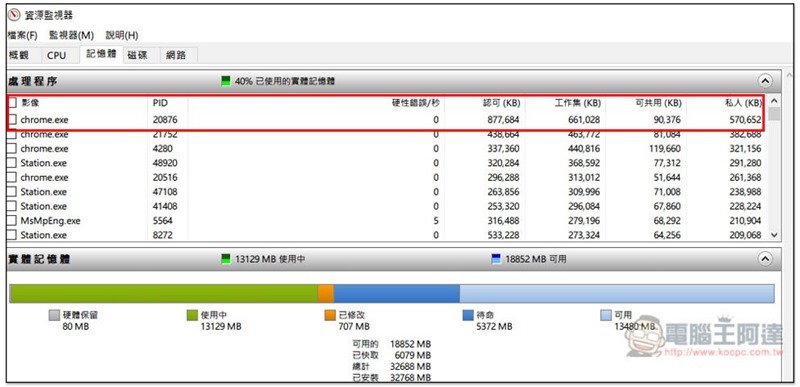
Task: Click the green used physical memory indicator
Action: (226, 81)
